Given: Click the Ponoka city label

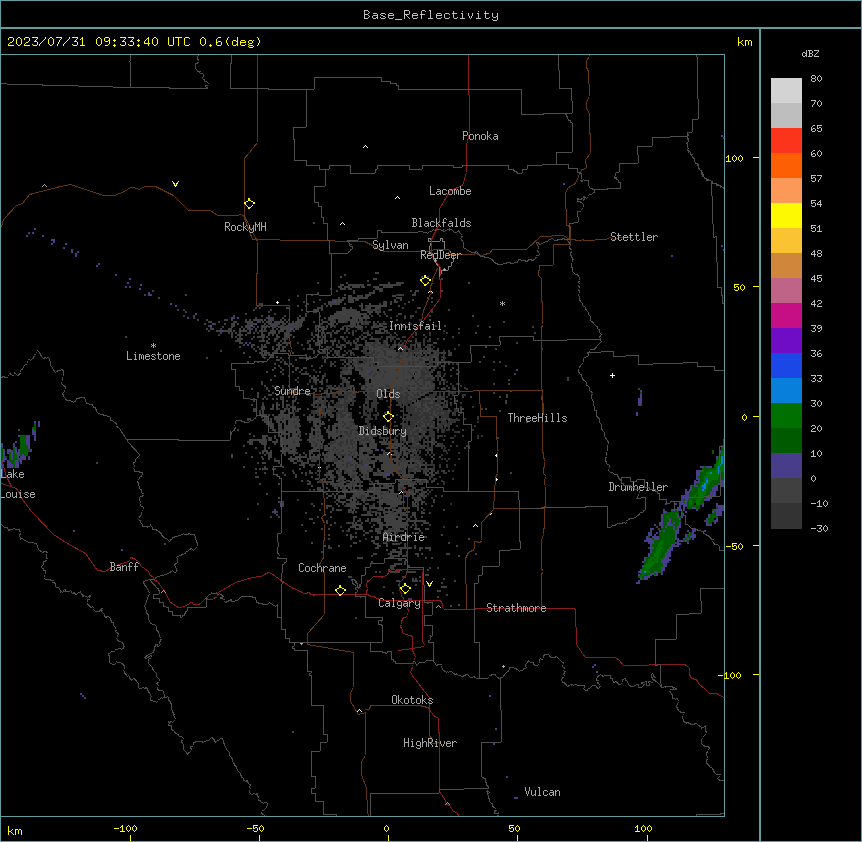Looking at the screenshot, I should [x=480, y=136].
